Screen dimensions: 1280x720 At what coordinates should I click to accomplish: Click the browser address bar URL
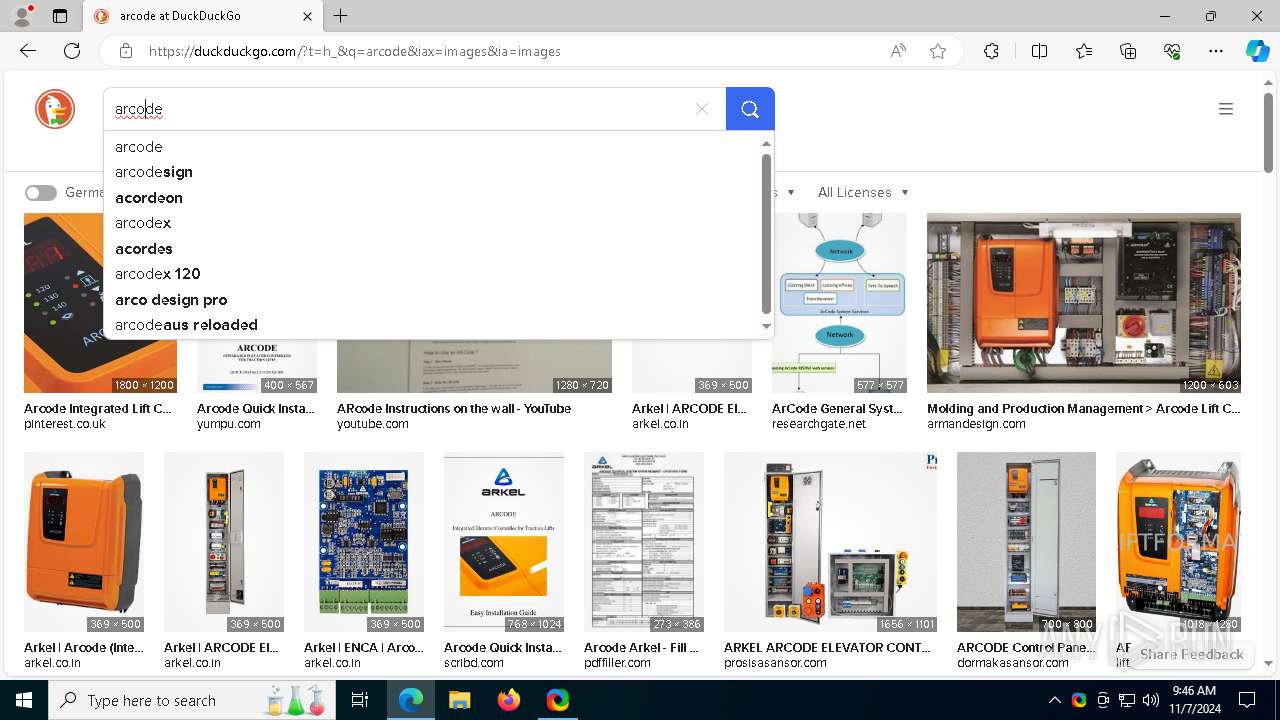(x=355, y=51)
